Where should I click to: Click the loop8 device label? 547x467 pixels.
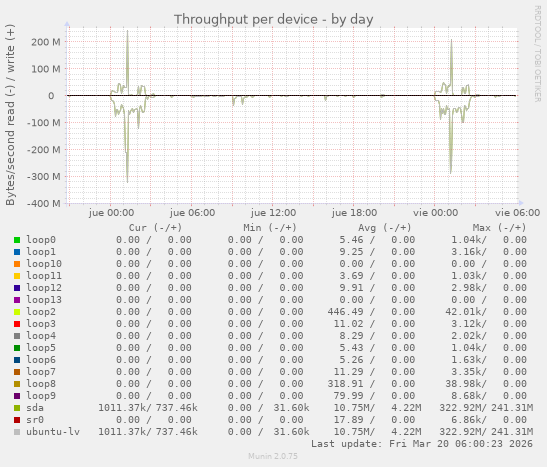click(x=41, y=384)
